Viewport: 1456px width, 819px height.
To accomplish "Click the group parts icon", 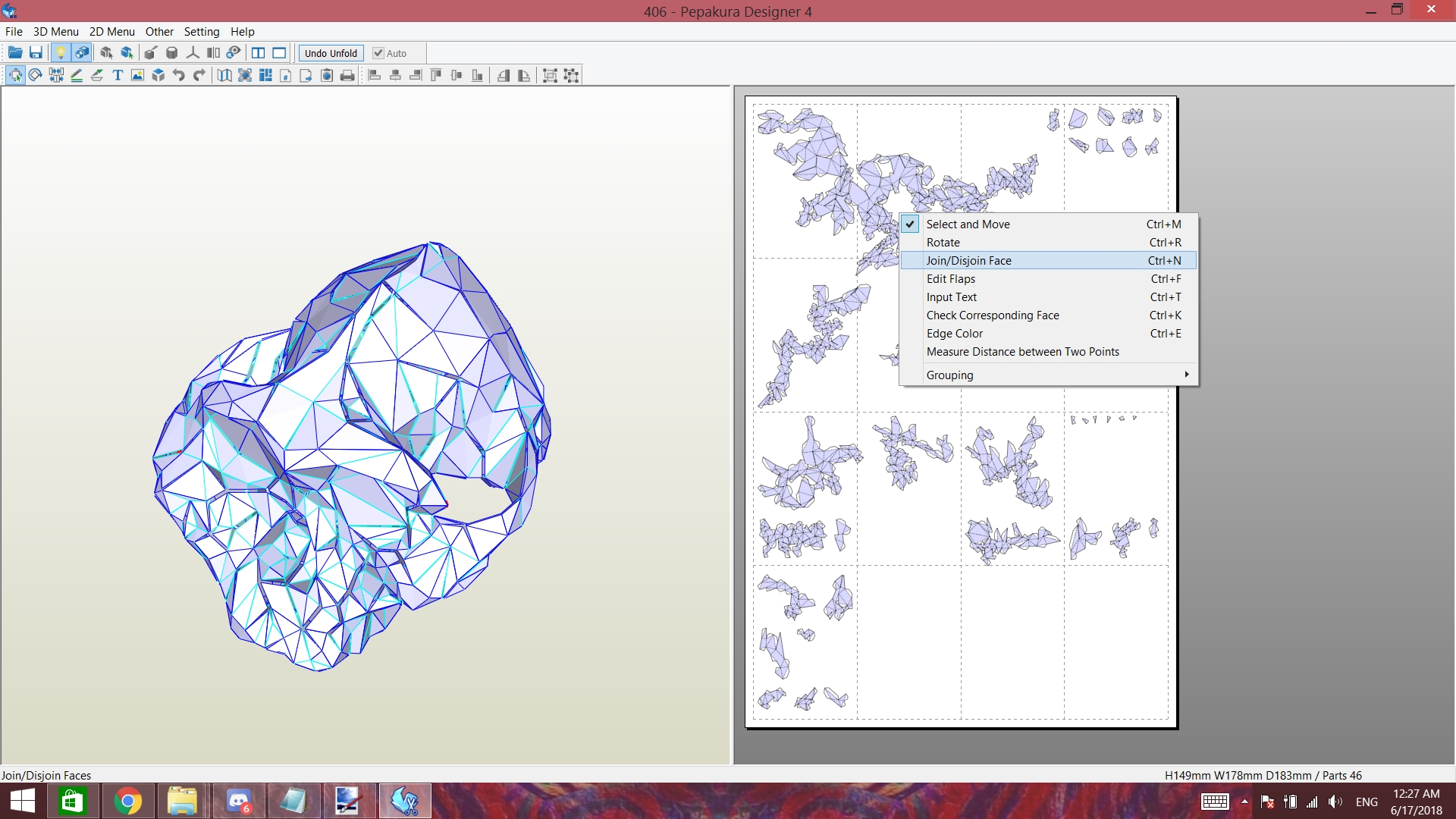I will (551, 75).
